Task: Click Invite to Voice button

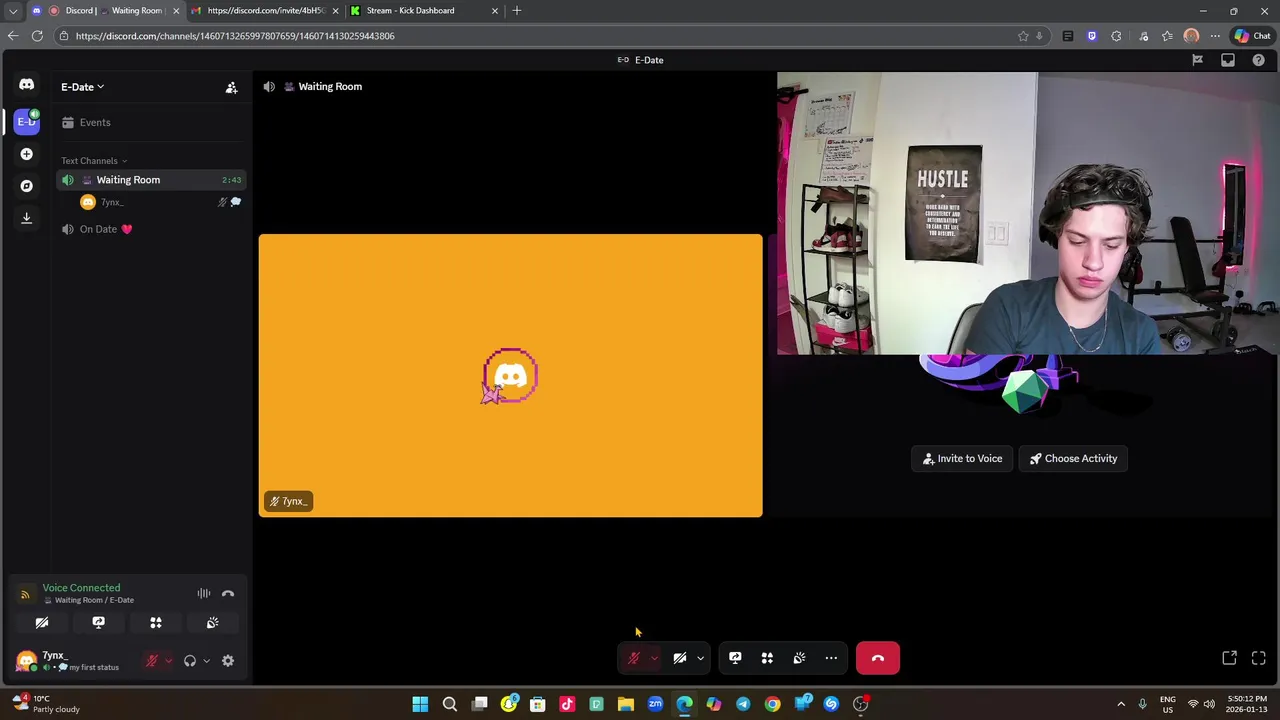Action: pyautogui.click(x=962, y=459)
